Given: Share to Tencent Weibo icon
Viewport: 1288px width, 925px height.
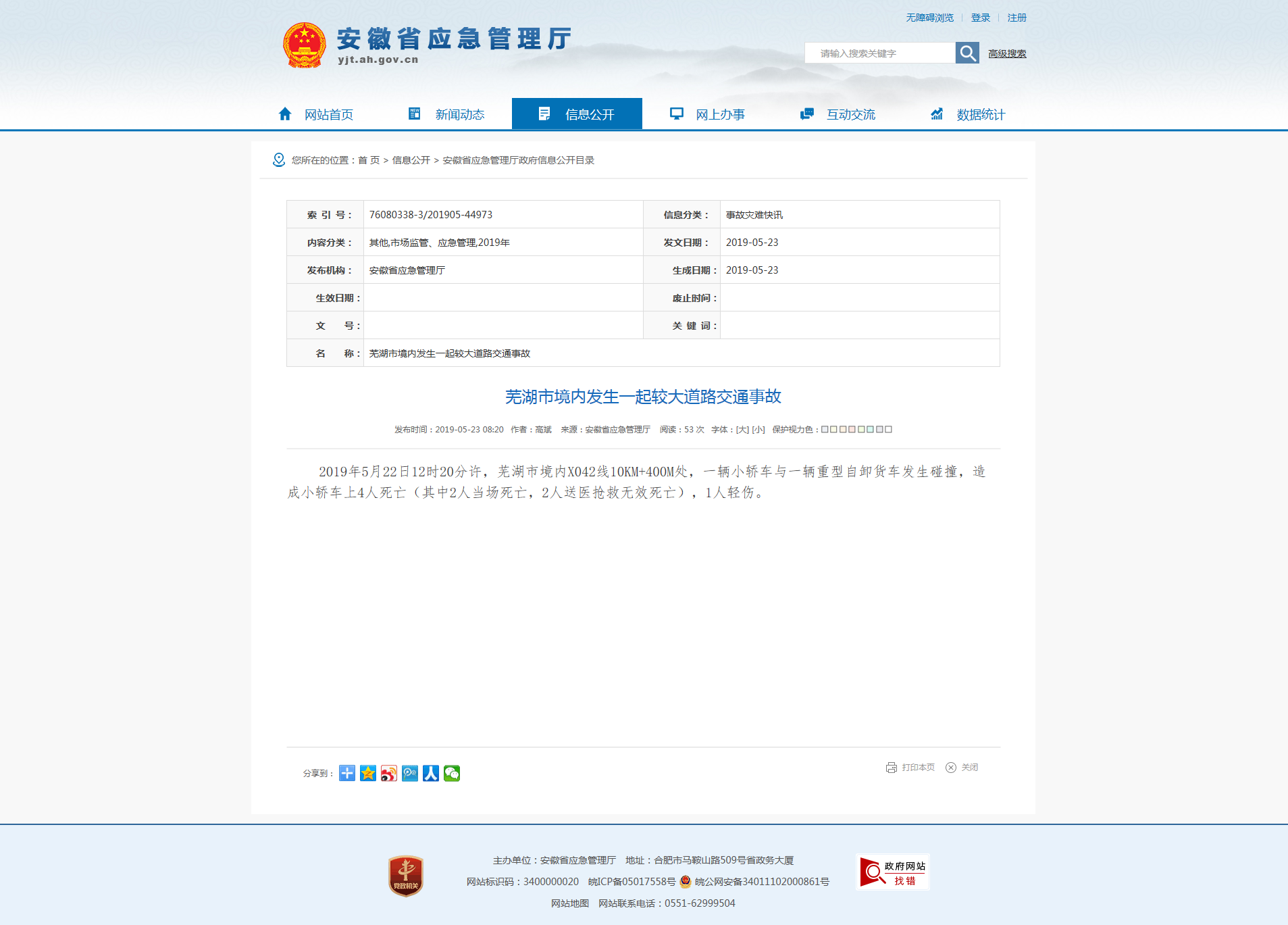Looking at the screenshot, I should pyautogui.click(x=410, y=773).
